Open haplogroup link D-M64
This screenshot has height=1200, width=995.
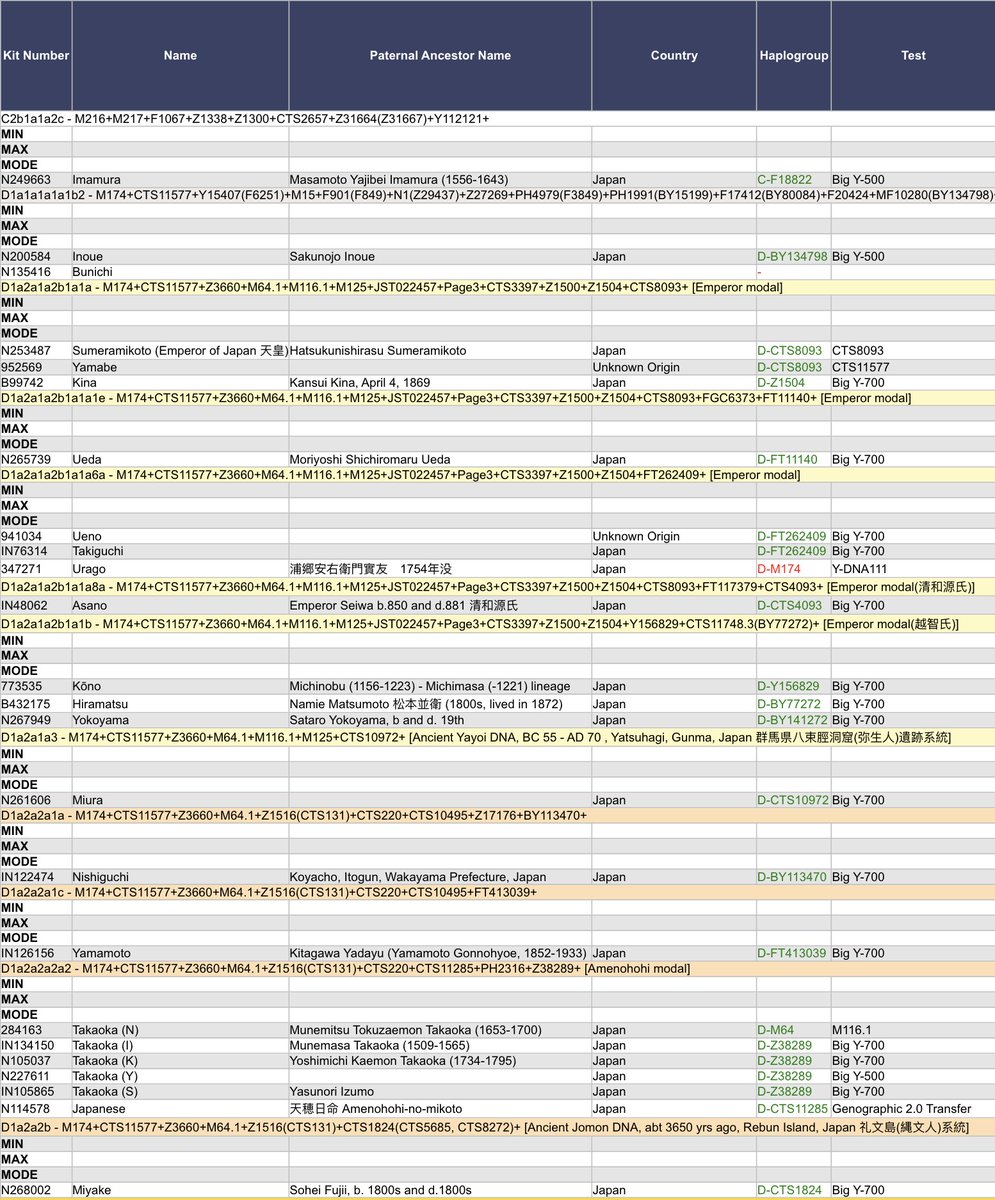pyautogui.click(x=776, y=1030)
